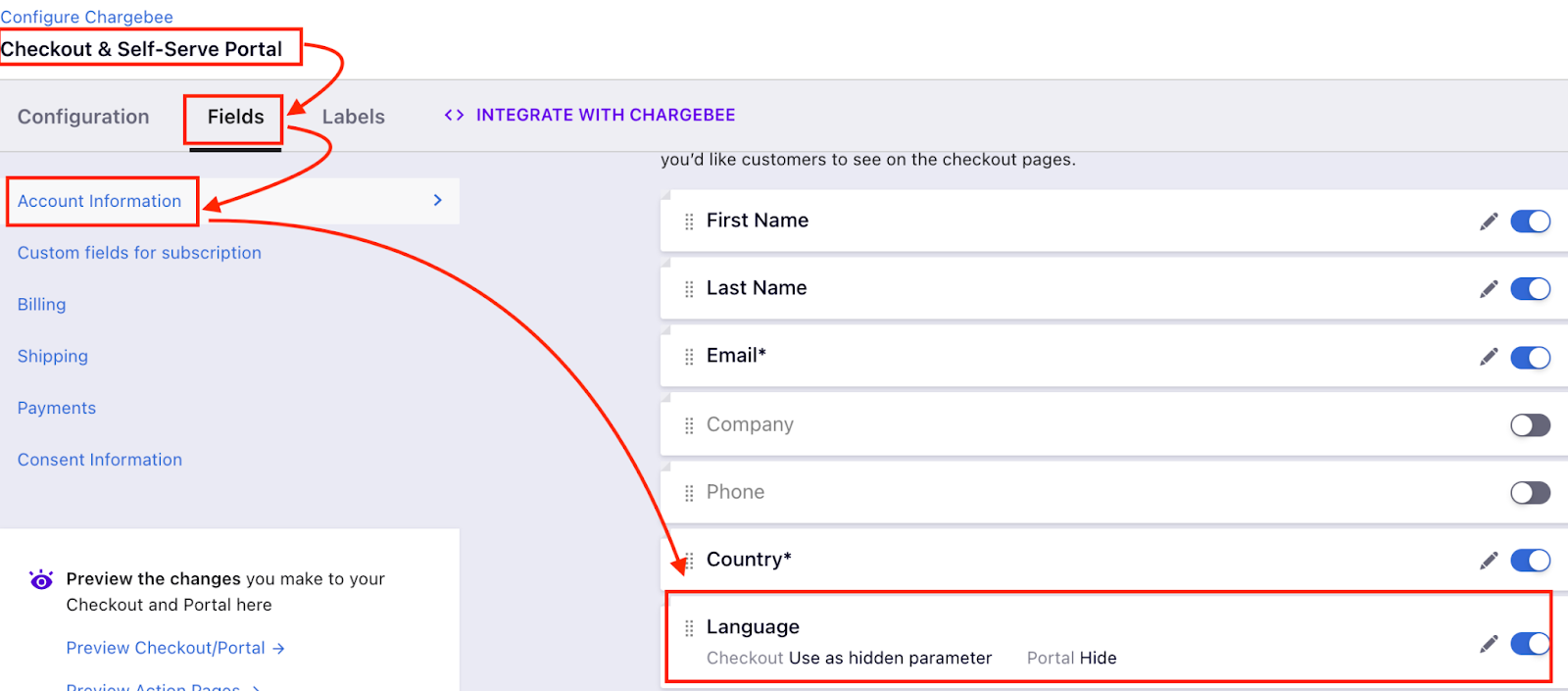Disable the First Name field toggle

[1530, 222]
